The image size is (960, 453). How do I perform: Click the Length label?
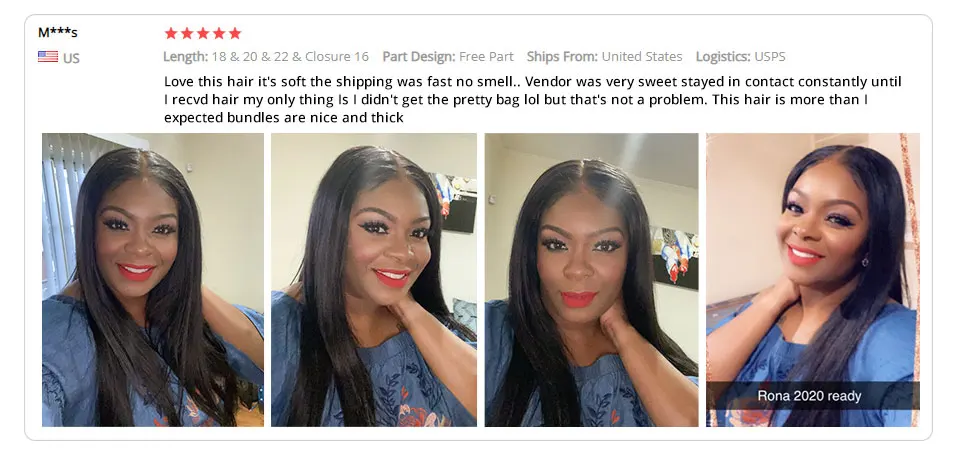click(186, 57)
